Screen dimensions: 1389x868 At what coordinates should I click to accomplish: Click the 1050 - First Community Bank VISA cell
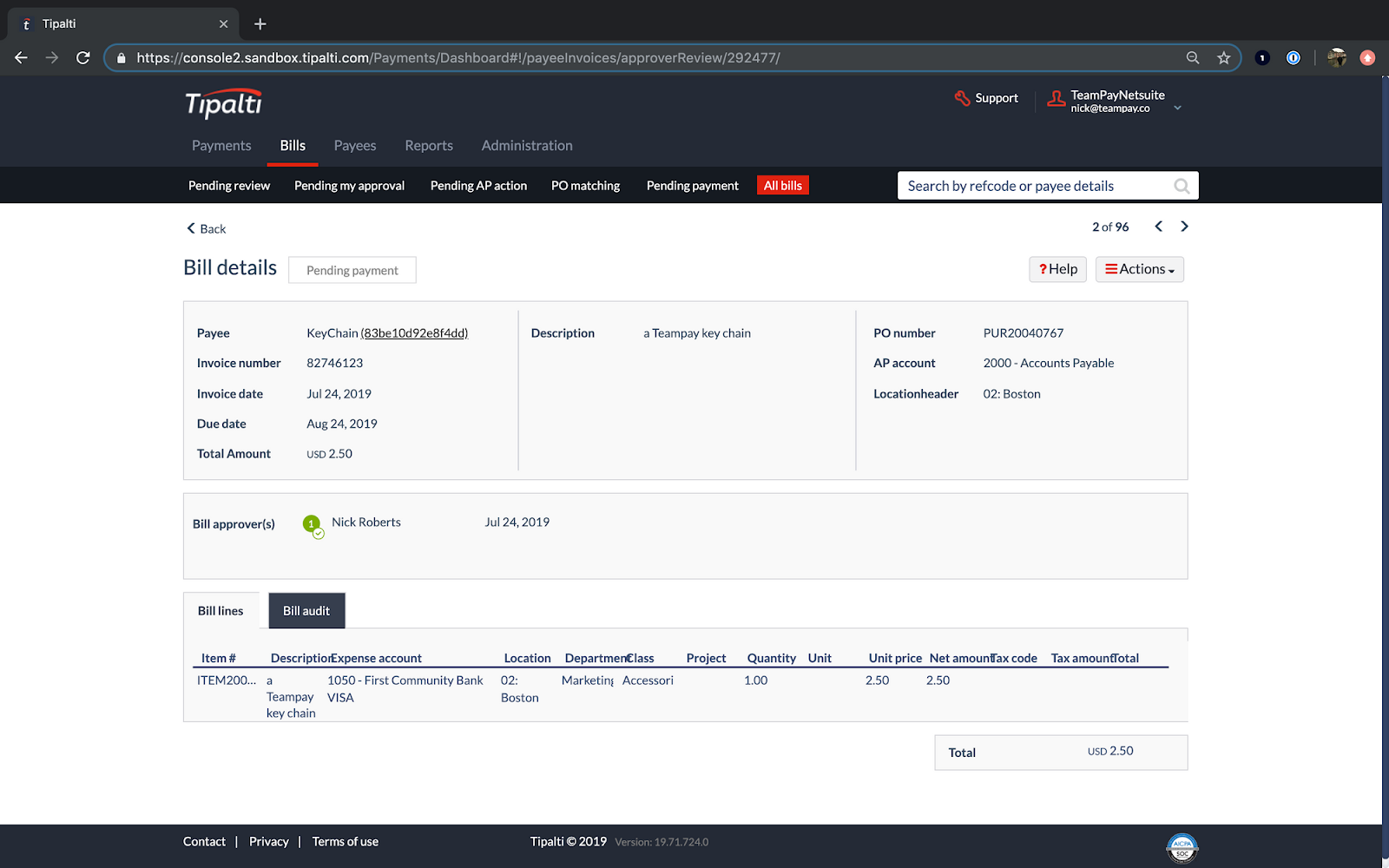(x=405, y=689)
